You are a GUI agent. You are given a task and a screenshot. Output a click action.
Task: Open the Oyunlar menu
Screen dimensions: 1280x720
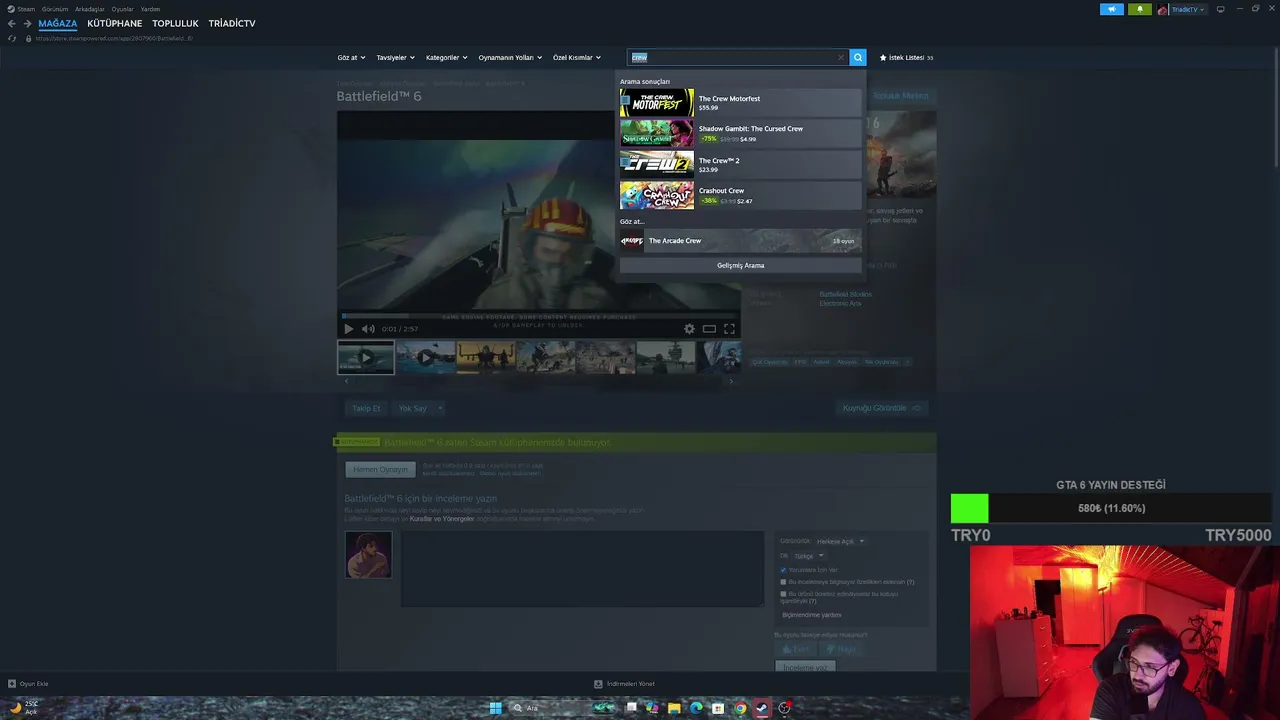122,9
